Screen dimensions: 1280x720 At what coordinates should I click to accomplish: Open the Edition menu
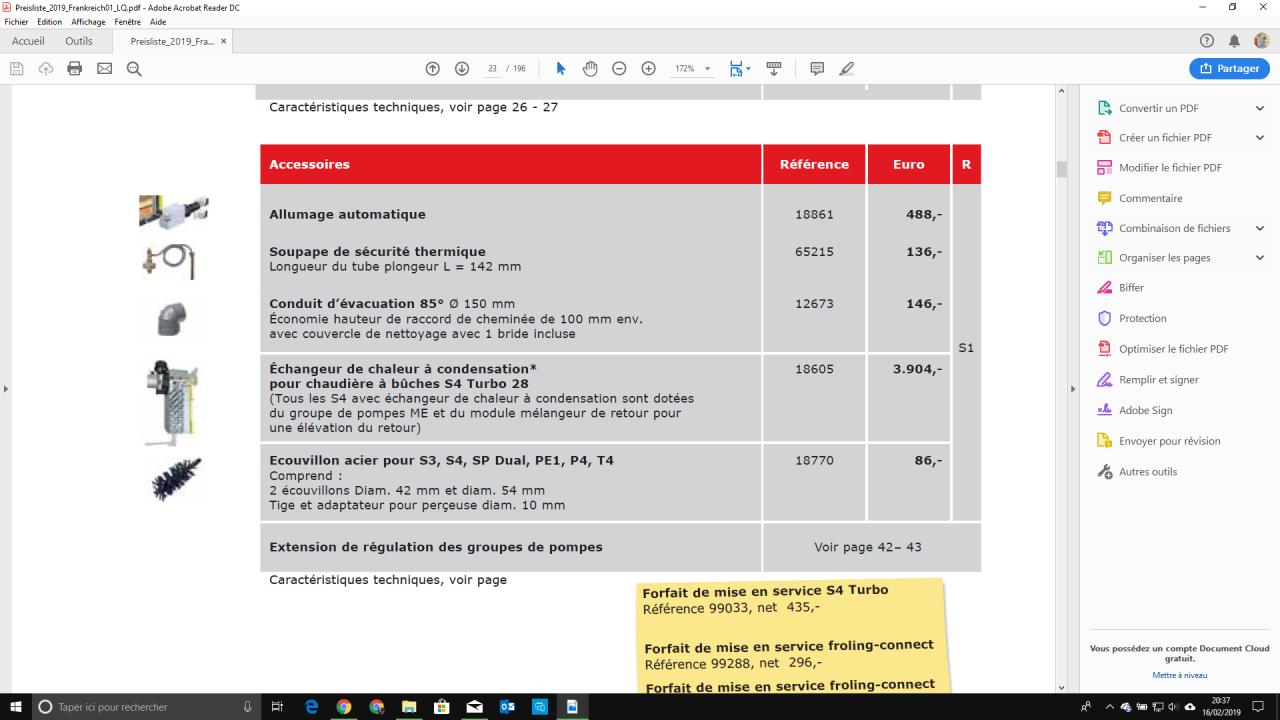(50, 22)
